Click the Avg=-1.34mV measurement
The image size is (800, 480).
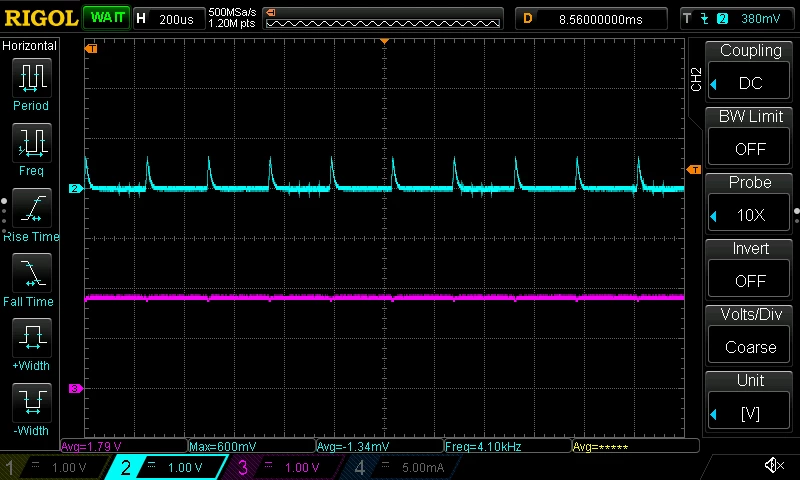point(380,446)
